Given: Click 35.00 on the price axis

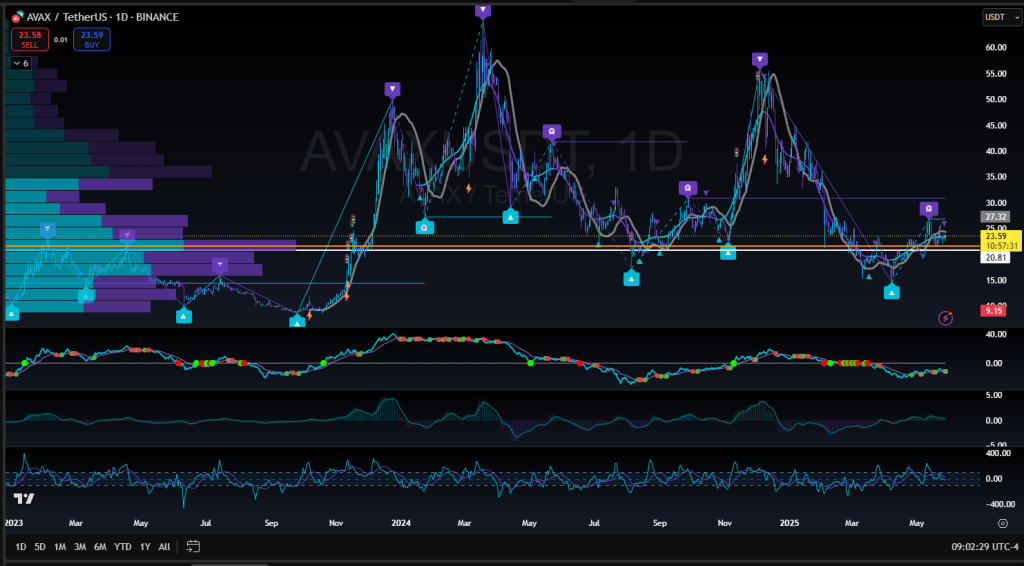Looking at the screenshot, I should [x=996, y=177].
